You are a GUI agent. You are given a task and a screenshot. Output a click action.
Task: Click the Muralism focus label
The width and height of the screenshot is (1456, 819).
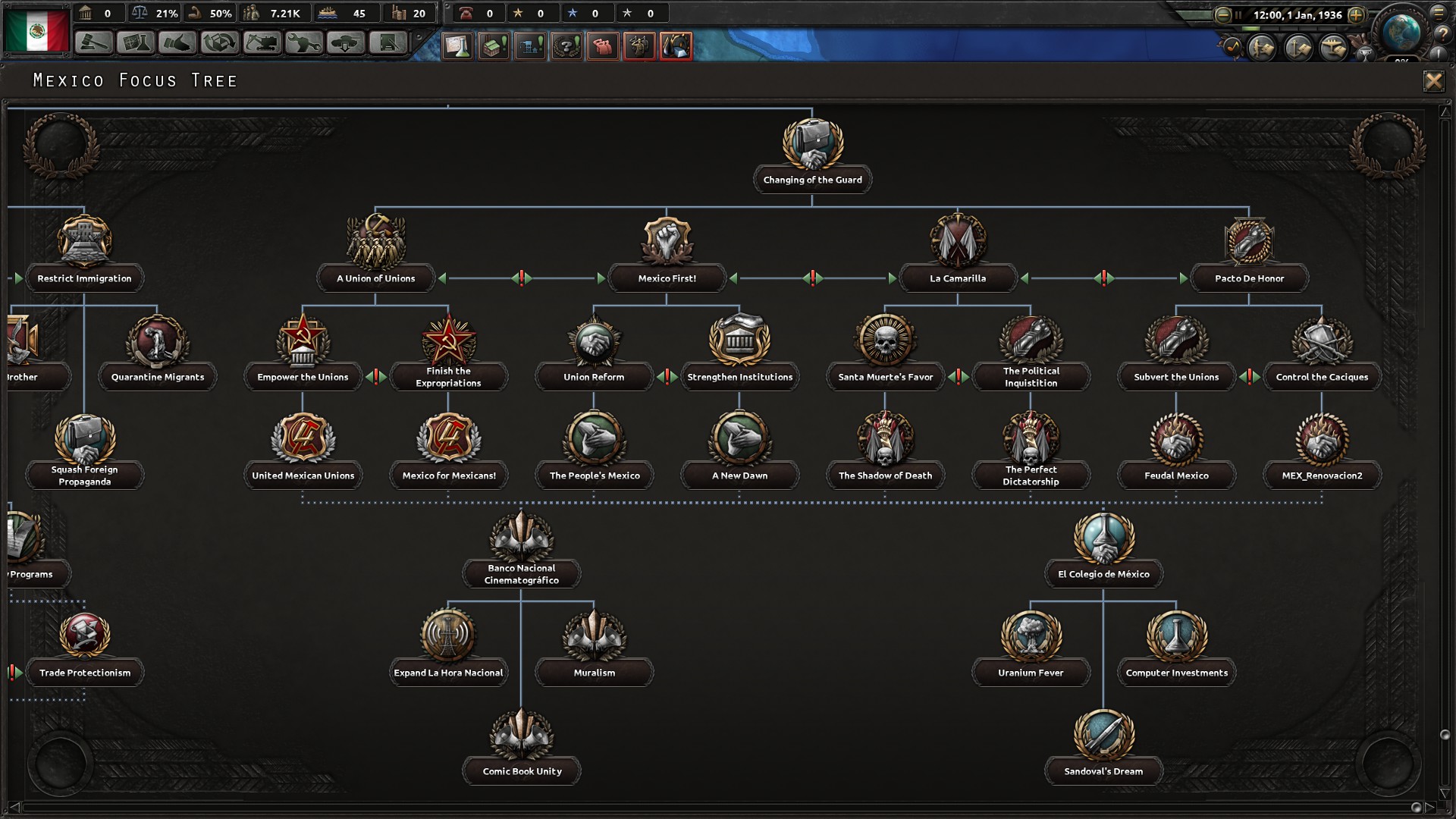594,673
